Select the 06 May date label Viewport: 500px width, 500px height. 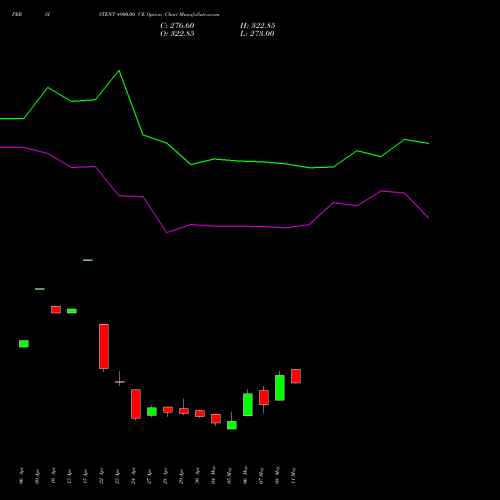click(x=246, y=475)
